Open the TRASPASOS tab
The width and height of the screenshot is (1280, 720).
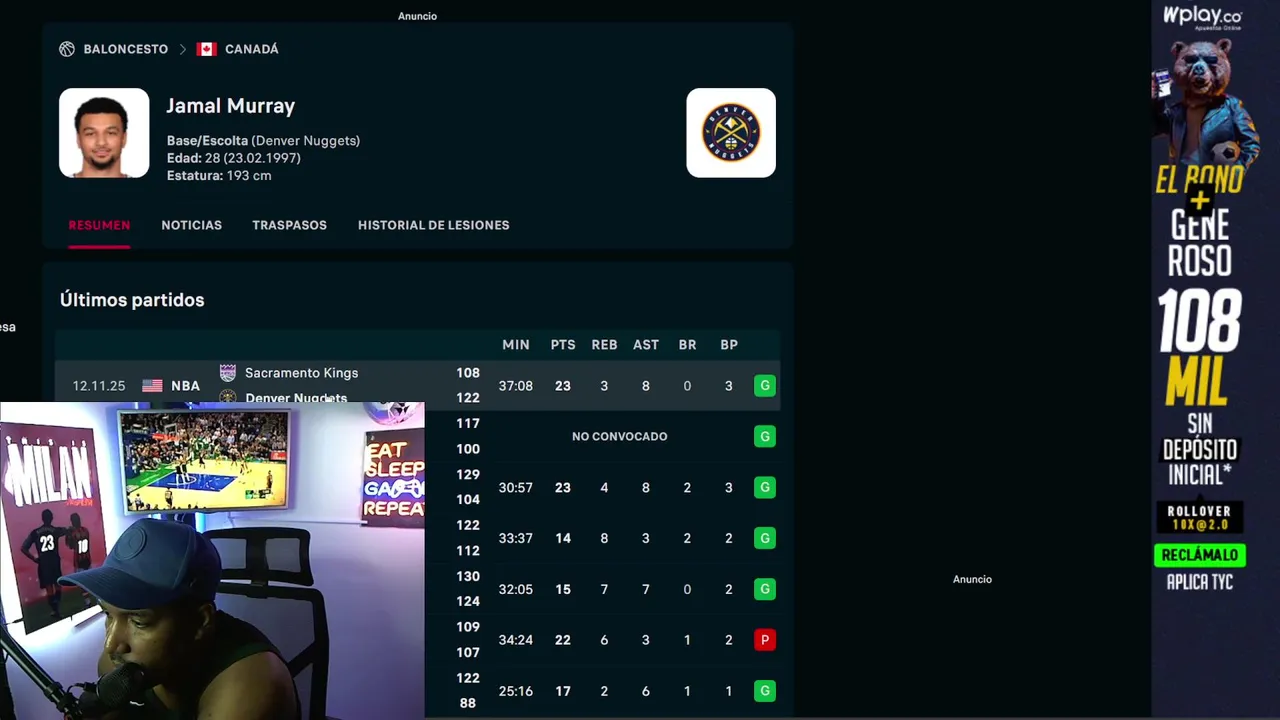[x=289, y=225]
